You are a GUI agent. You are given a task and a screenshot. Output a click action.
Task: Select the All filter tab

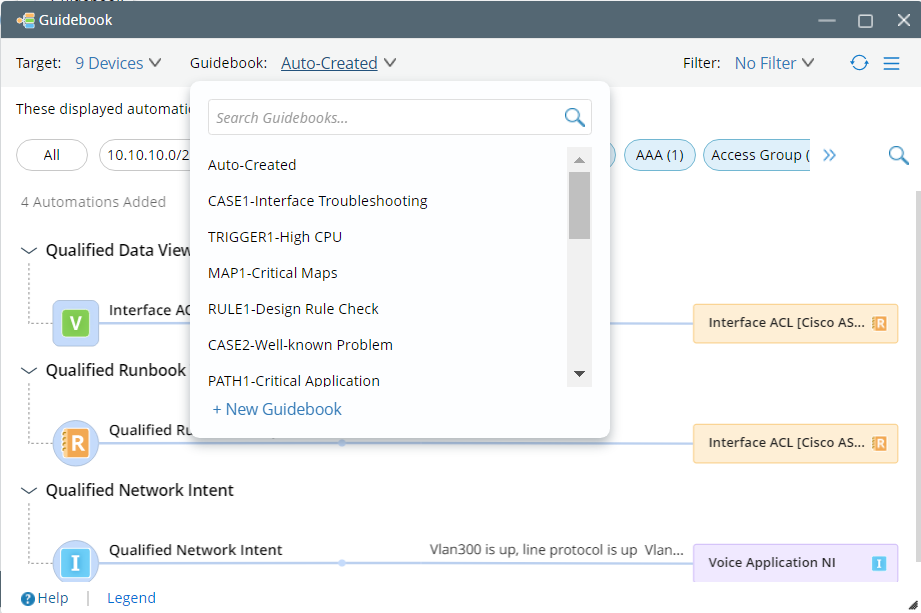click(x=51, y=155)
